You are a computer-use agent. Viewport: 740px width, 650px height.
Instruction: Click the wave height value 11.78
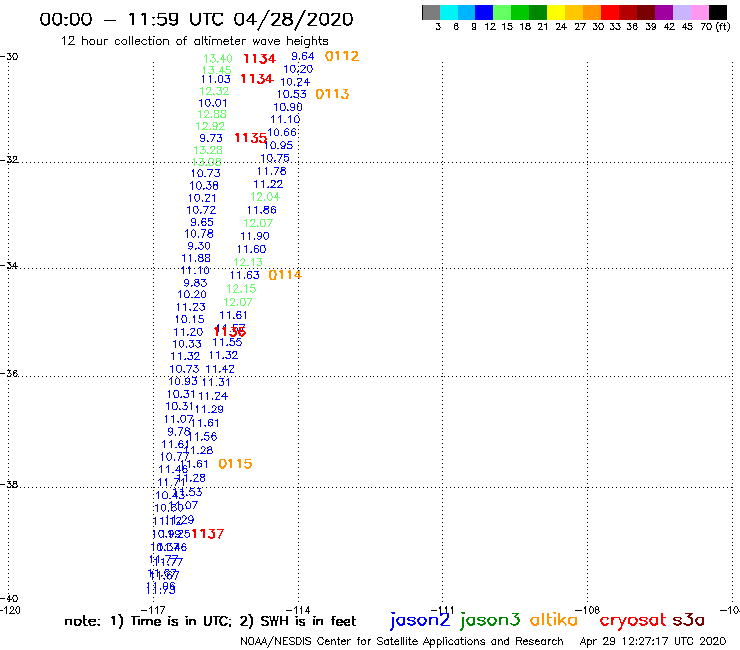click(272, 171)
